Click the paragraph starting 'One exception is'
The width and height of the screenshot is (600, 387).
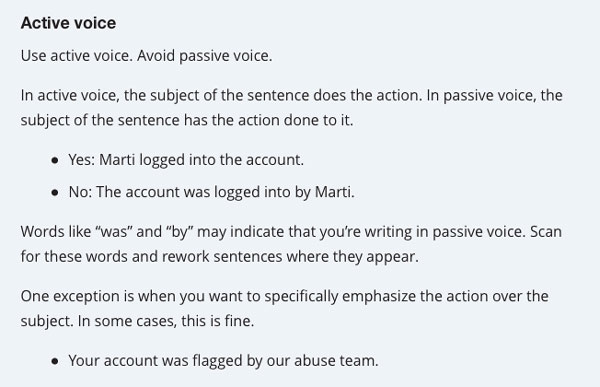pyautogui.click(x=285, y=308)
